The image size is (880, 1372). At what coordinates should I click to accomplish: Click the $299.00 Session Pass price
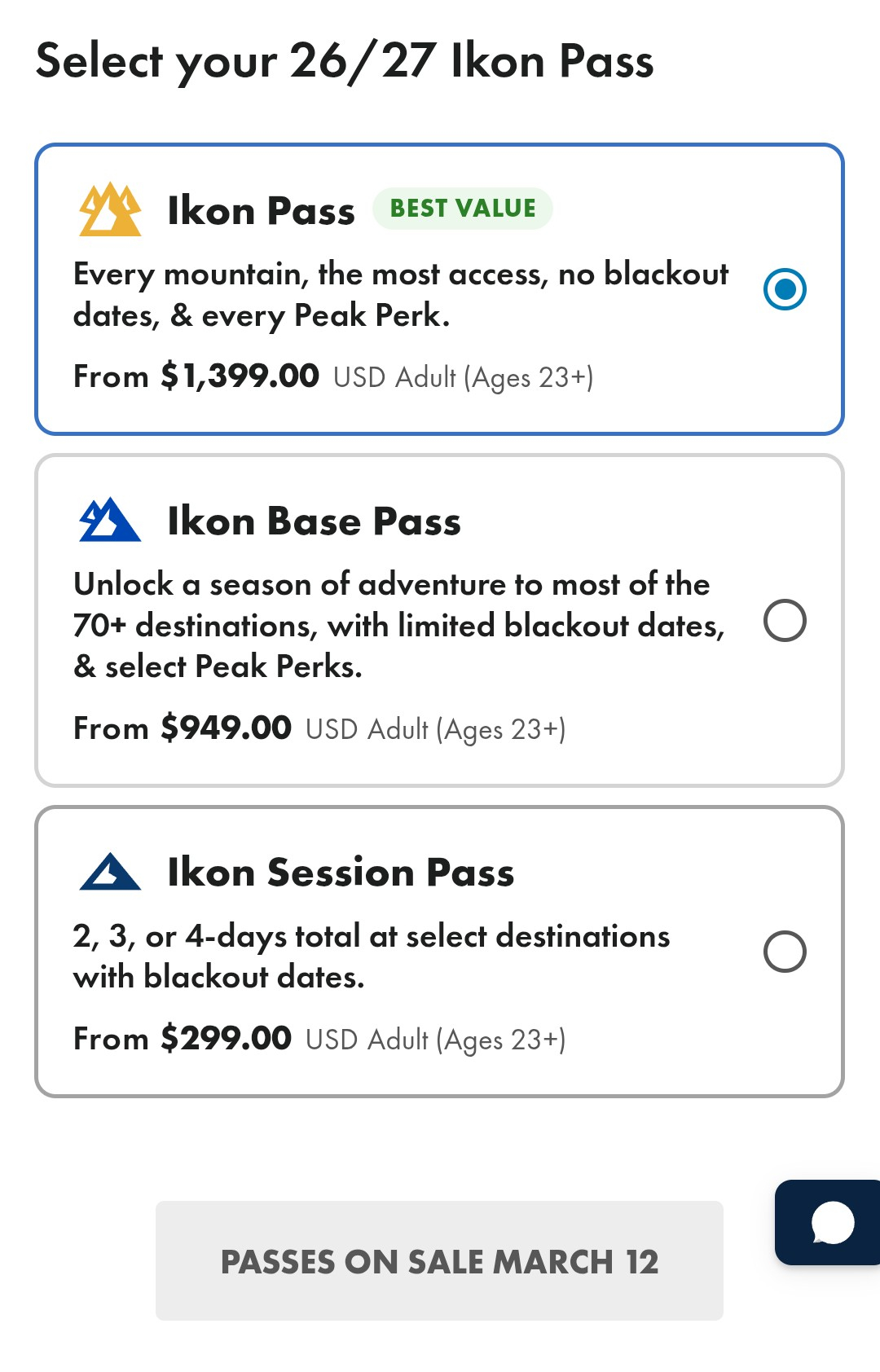[x=226, y=1038]
